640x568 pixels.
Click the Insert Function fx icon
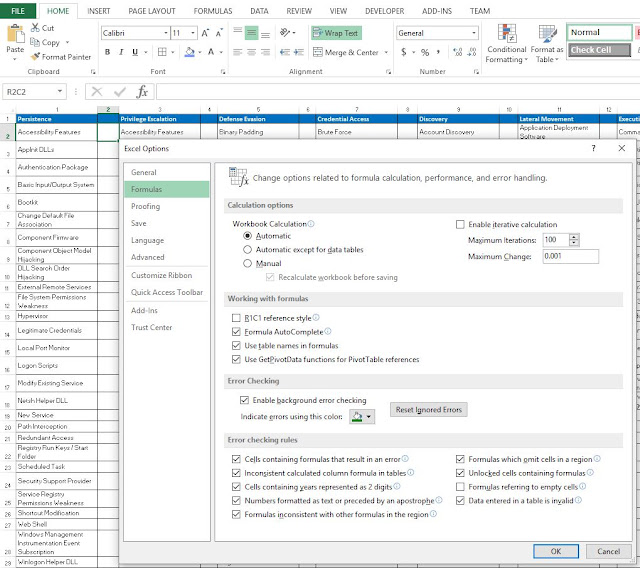[x=142, y=91]
